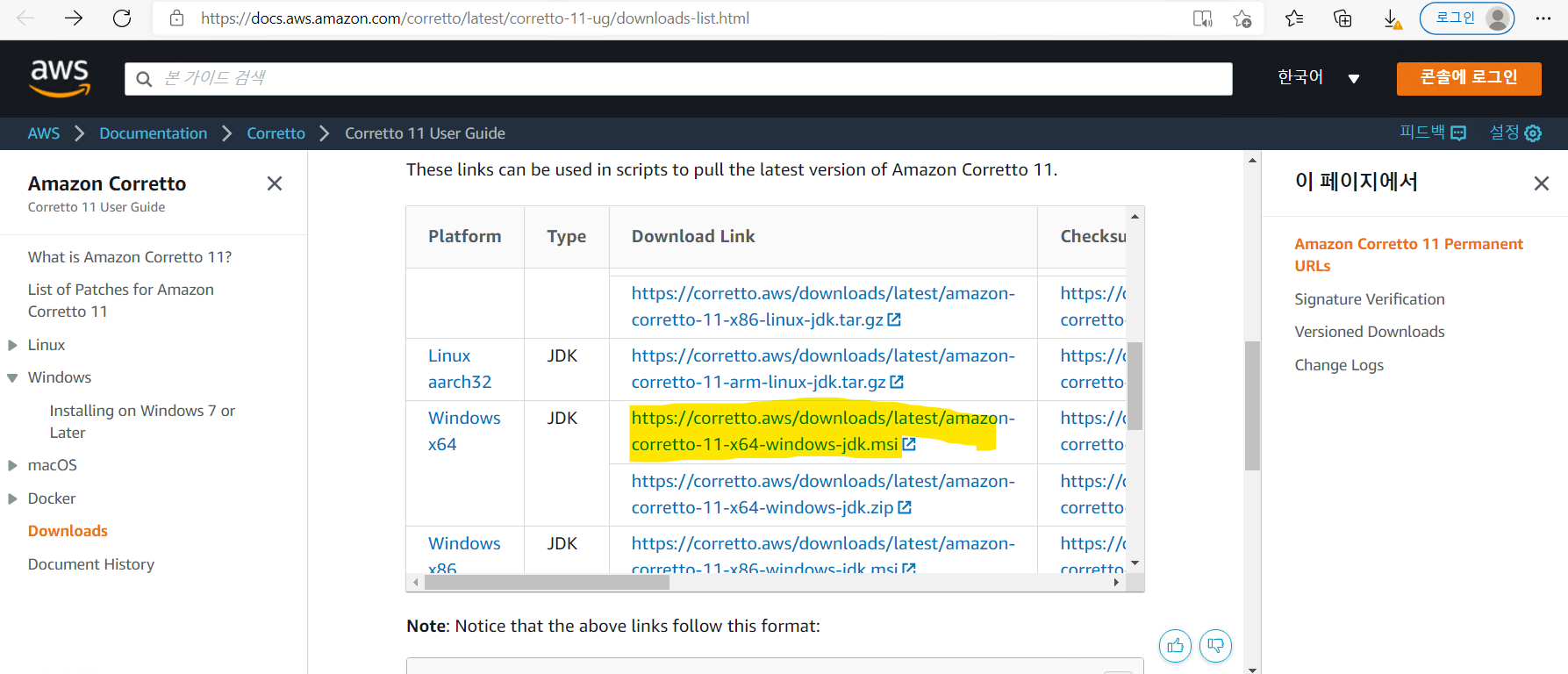Jump to Versioned Downloads section
The image size is (1568, 674).
[1370, 332]
